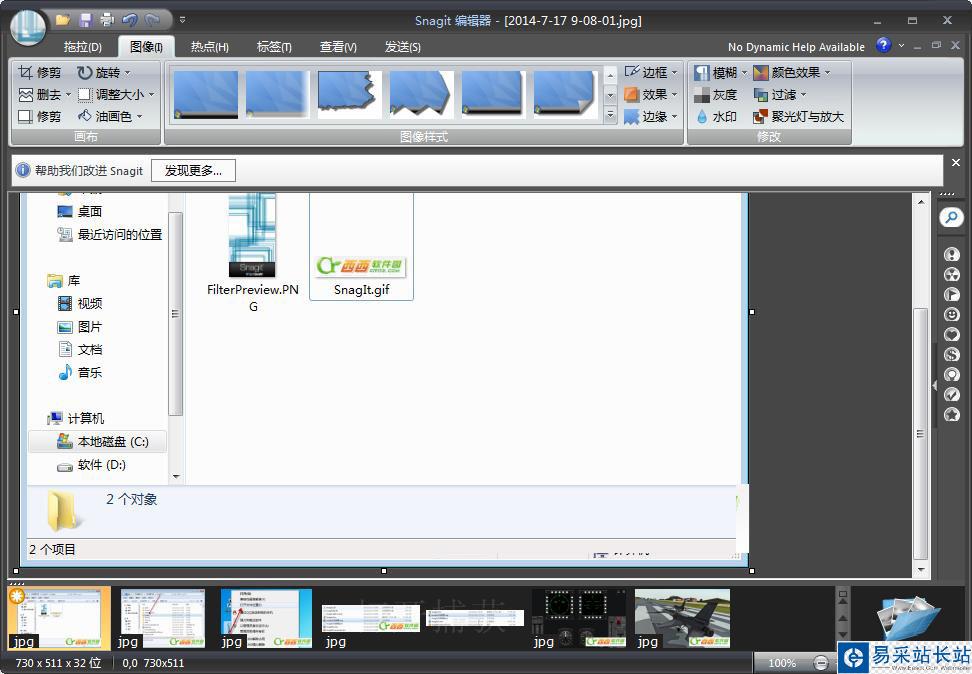This screenshot has width=972, height=674.
Task: Click the canvas scrollbar down arrow
Action: [x=921, y=569]
